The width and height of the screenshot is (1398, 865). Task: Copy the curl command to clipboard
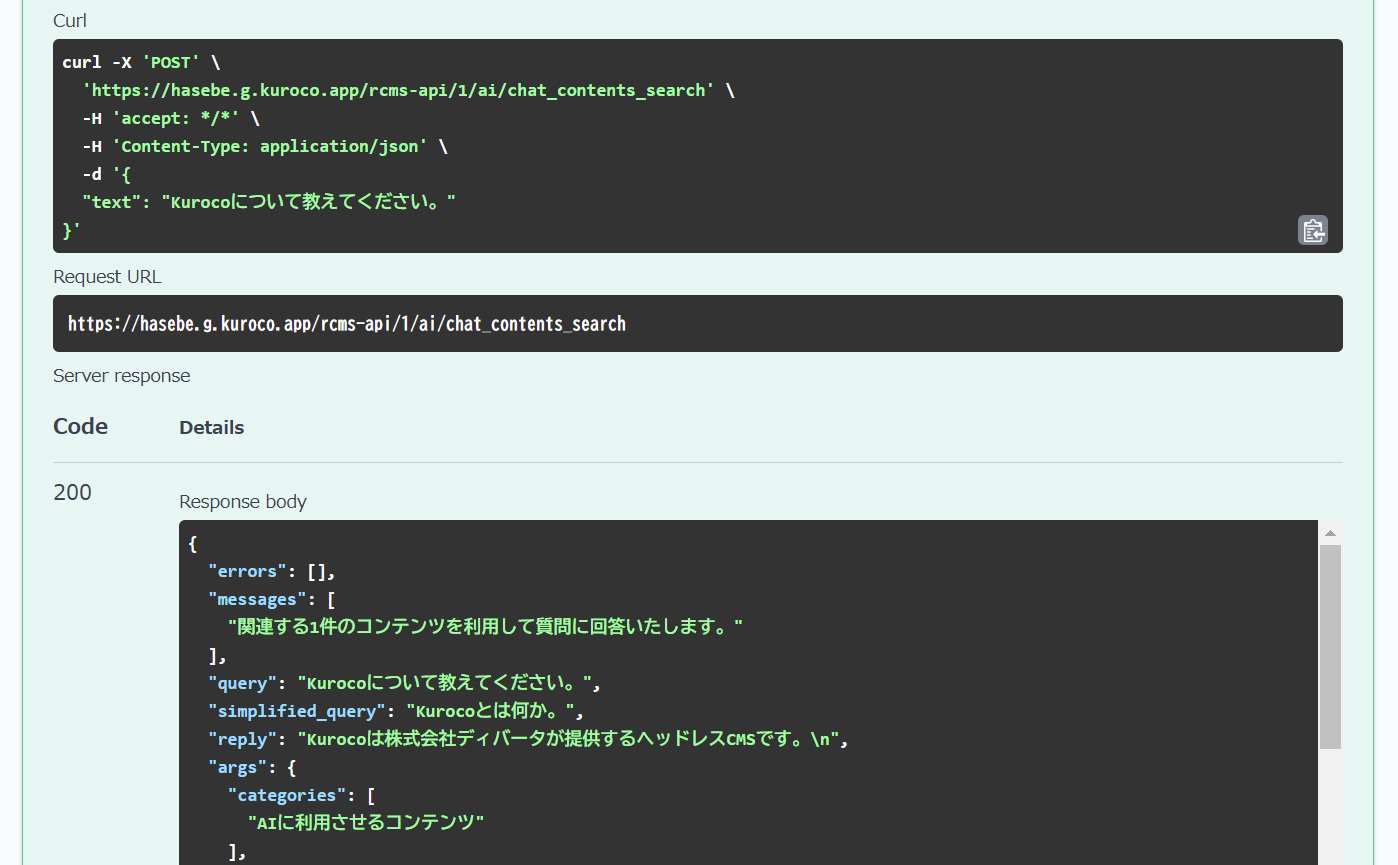coord(1312,230)
